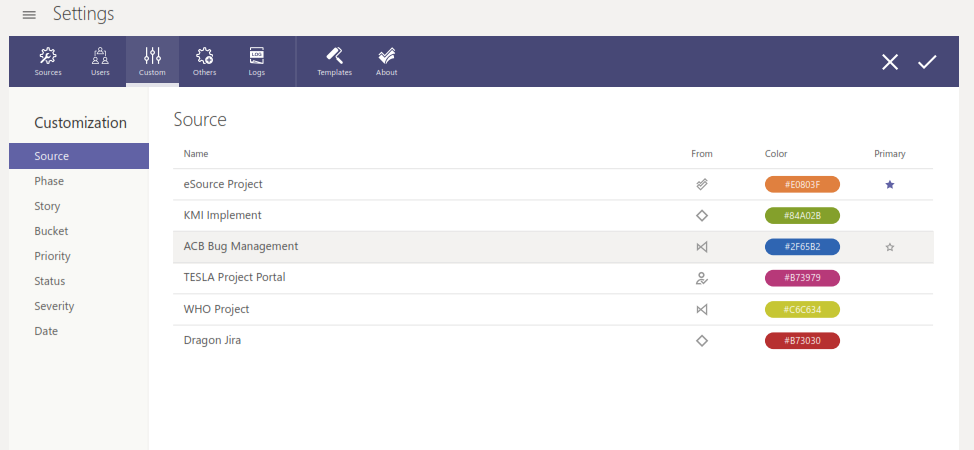
Task: Mark ACB Bug Management as primary
Action: 889,247
